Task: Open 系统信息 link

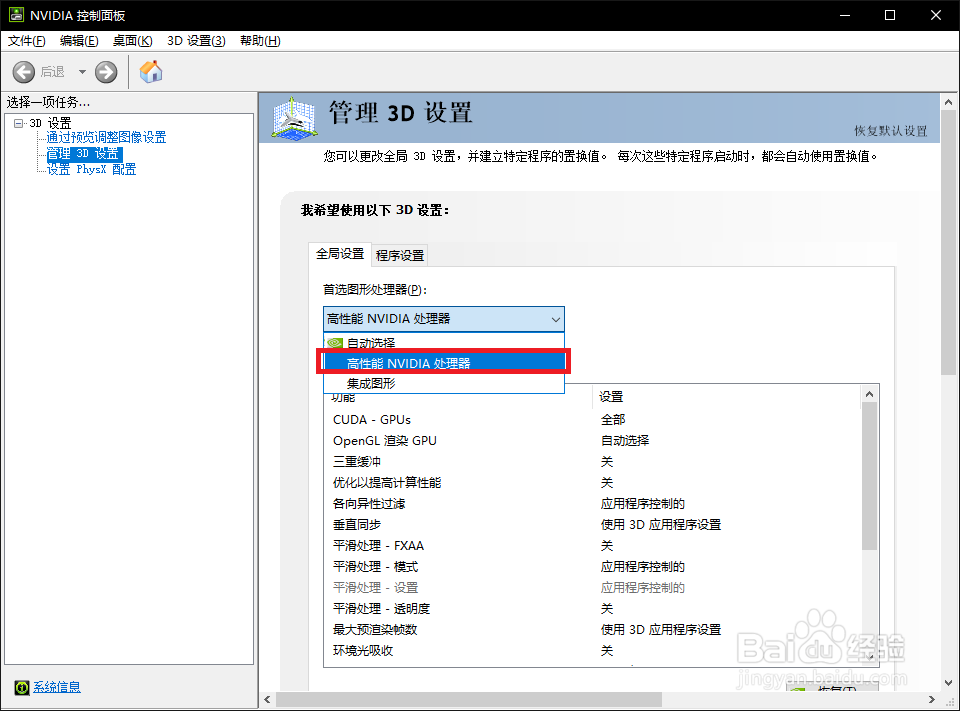Action: [57, 687]
